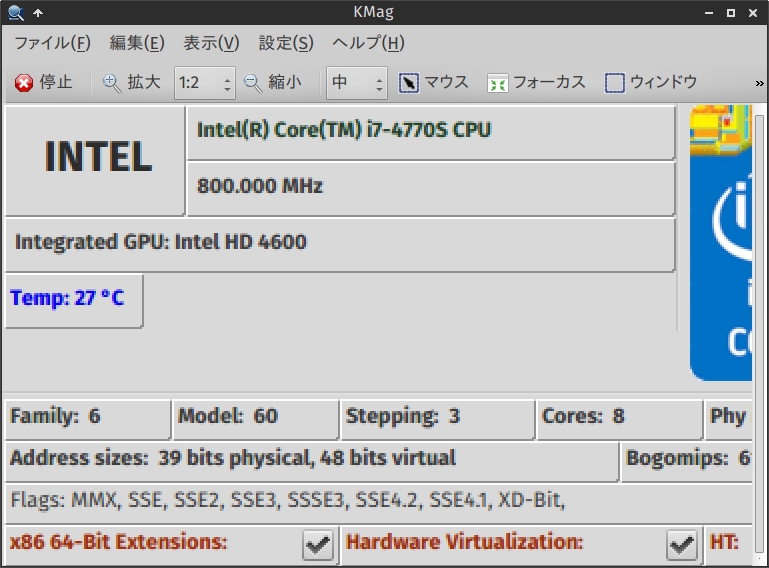Click the Intel Core logo image
The width and height of the screenshot is (769, 568).
coord(721,243)
